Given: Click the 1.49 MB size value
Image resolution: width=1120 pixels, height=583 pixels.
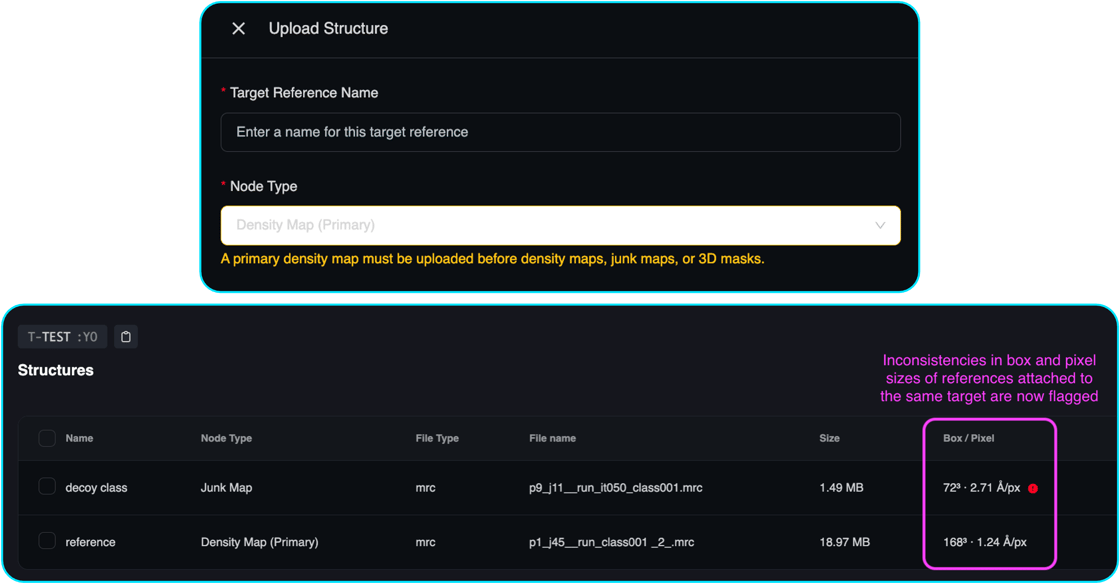Looking at the screenshot, I should (x=841, y=488).
